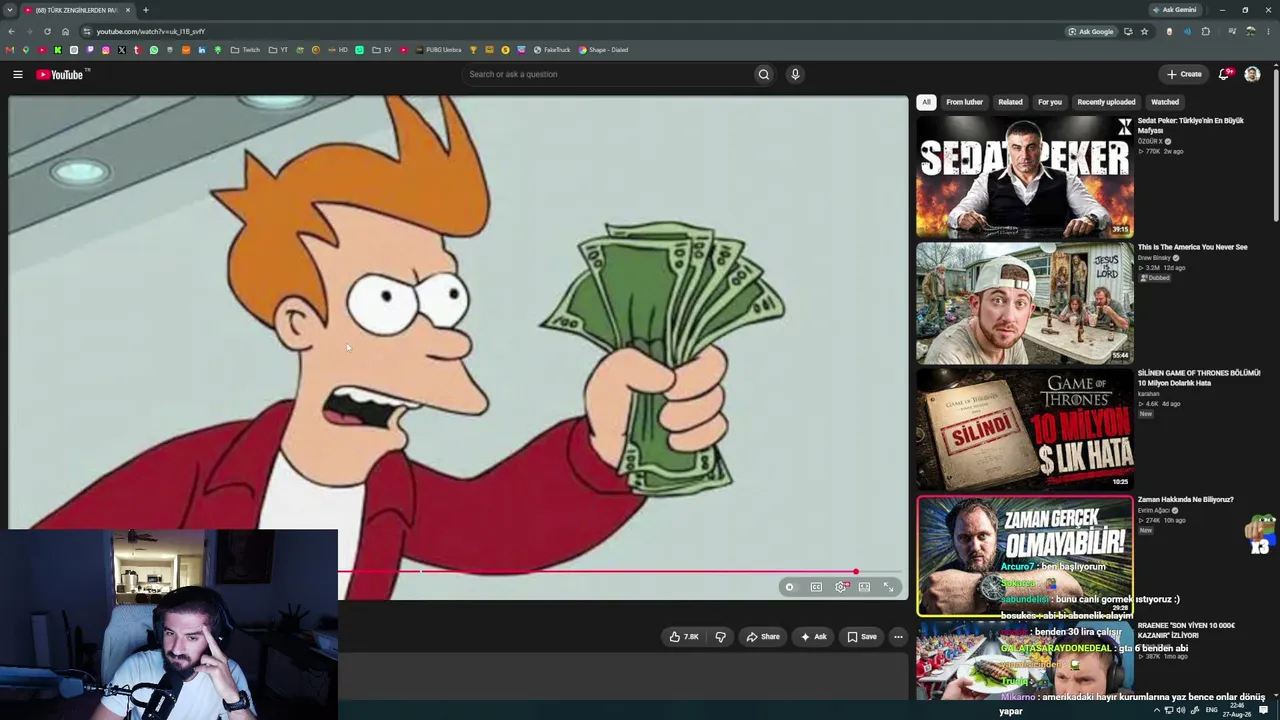This screenshot has height=720, width=1280.
Task: Open the system volume control
Action: 1181,710
